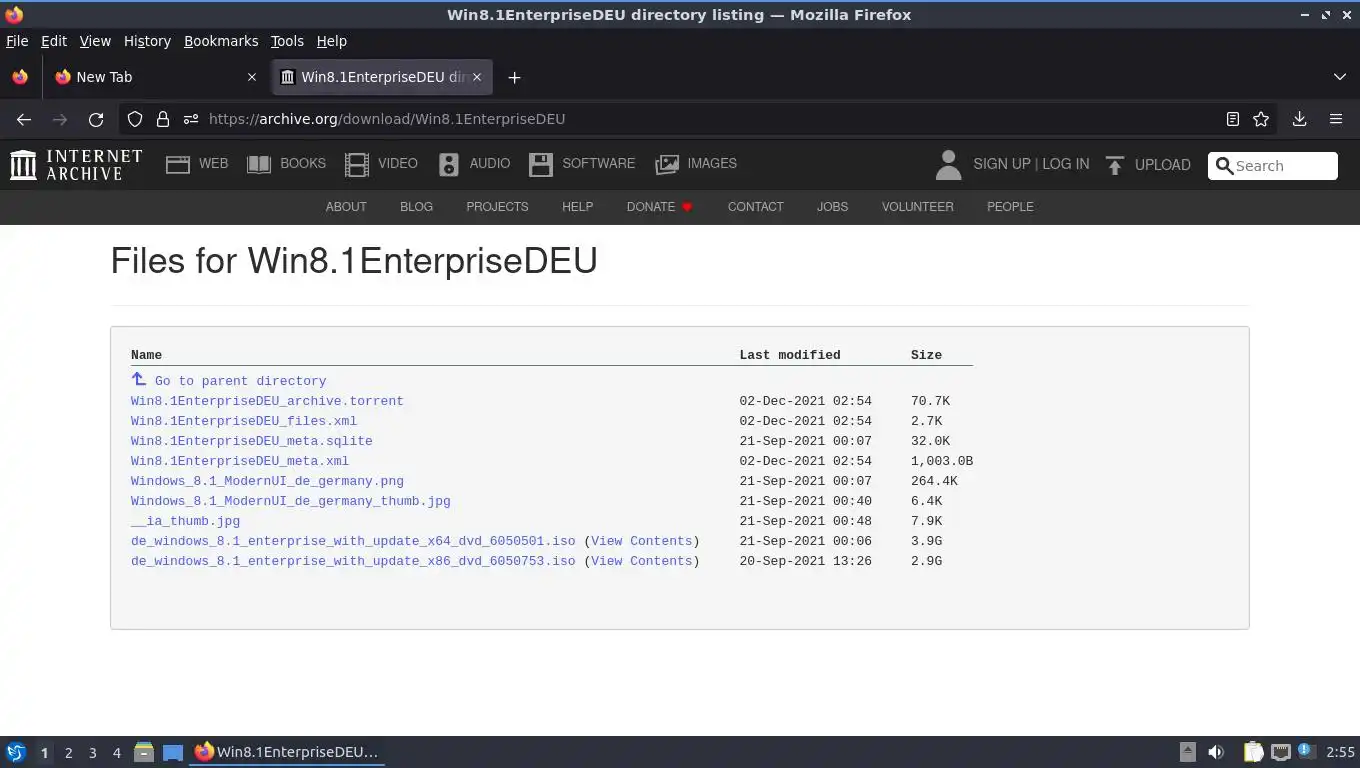Click the Internet Archive Search field
1360x768 pixels.
(1272, 166)
